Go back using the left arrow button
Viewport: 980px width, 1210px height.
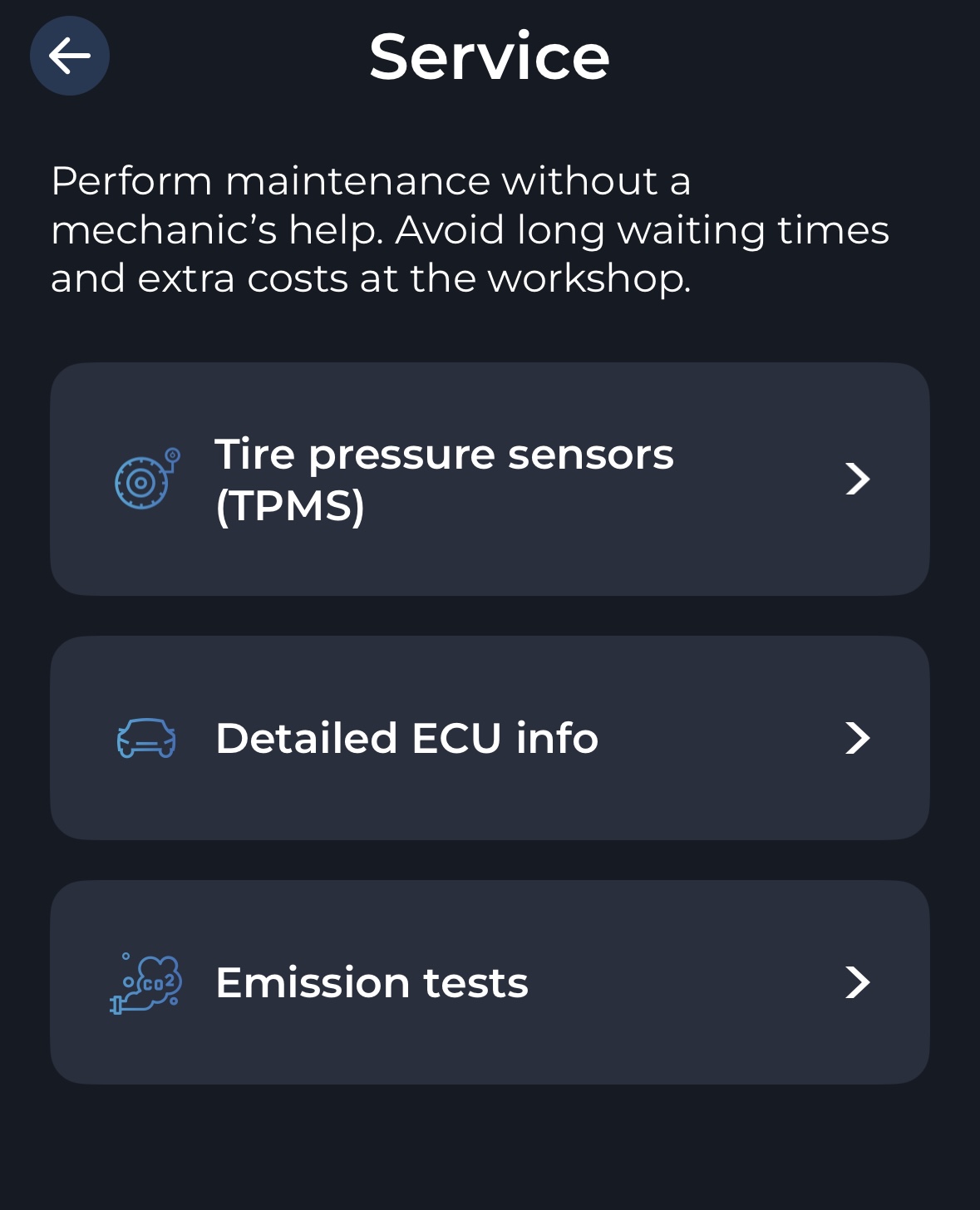pyautogui.click(x=70, y=56)
